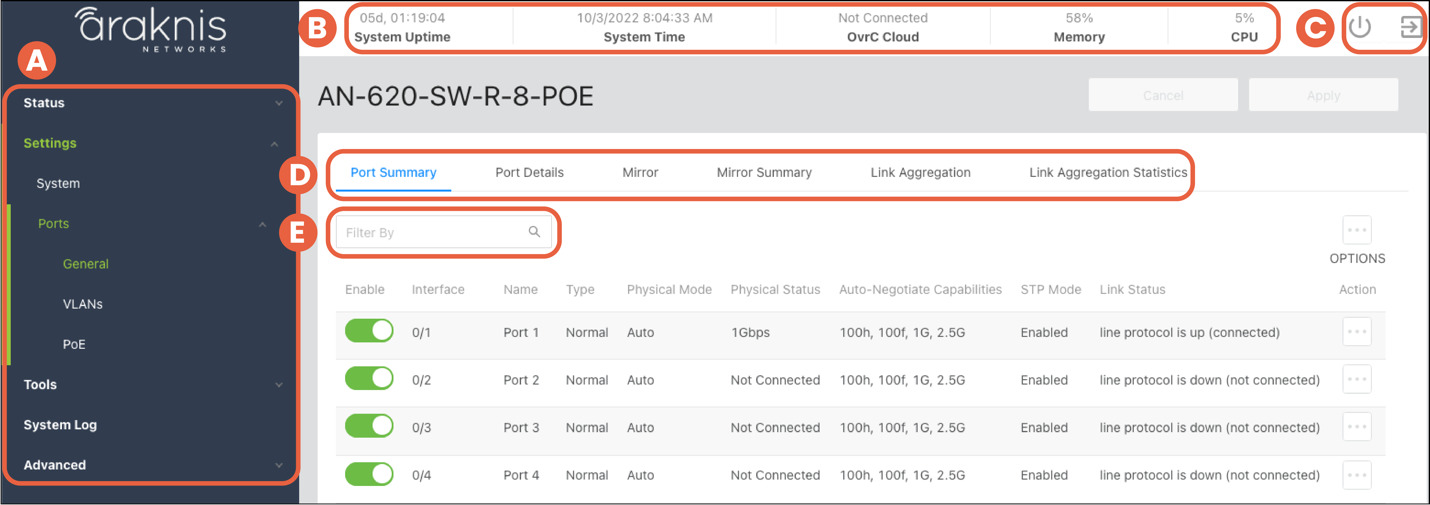
Task: Open the Link Aggregation Statistics tab
Action: (x=1108, y=172)
